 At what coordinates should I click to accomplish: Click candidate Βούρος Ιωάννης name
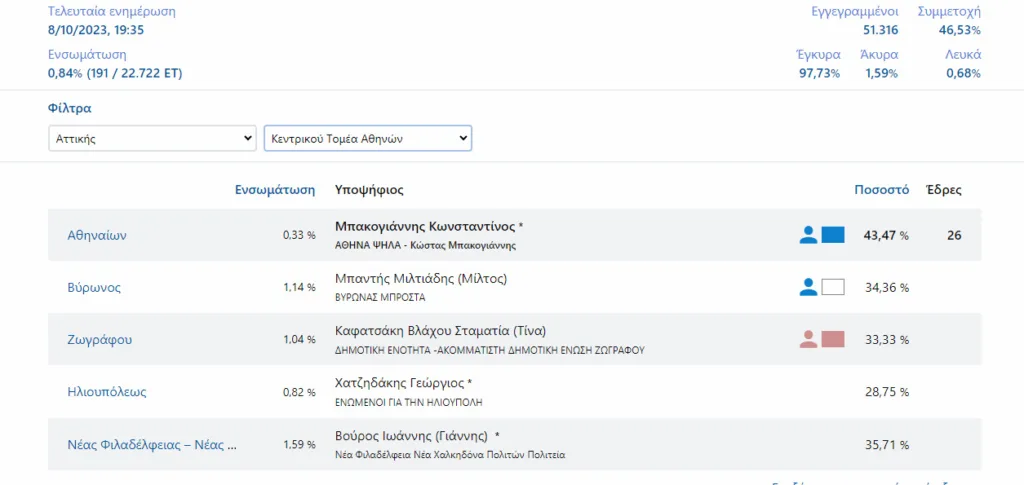[x=410, y=436]
